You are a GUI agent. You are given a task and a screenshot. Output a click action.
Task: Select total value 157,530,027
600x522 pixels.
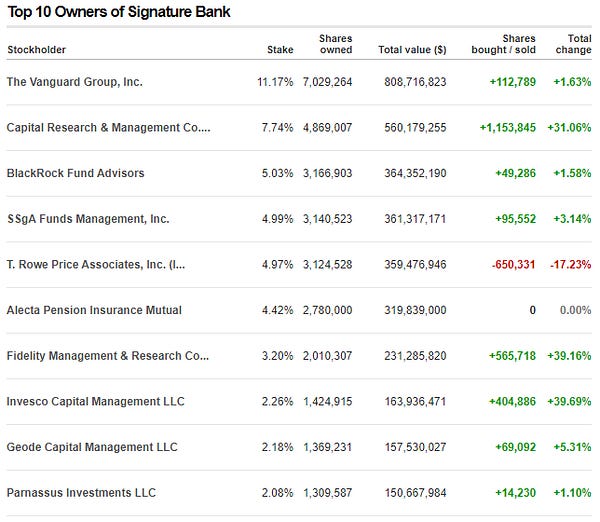415,447
